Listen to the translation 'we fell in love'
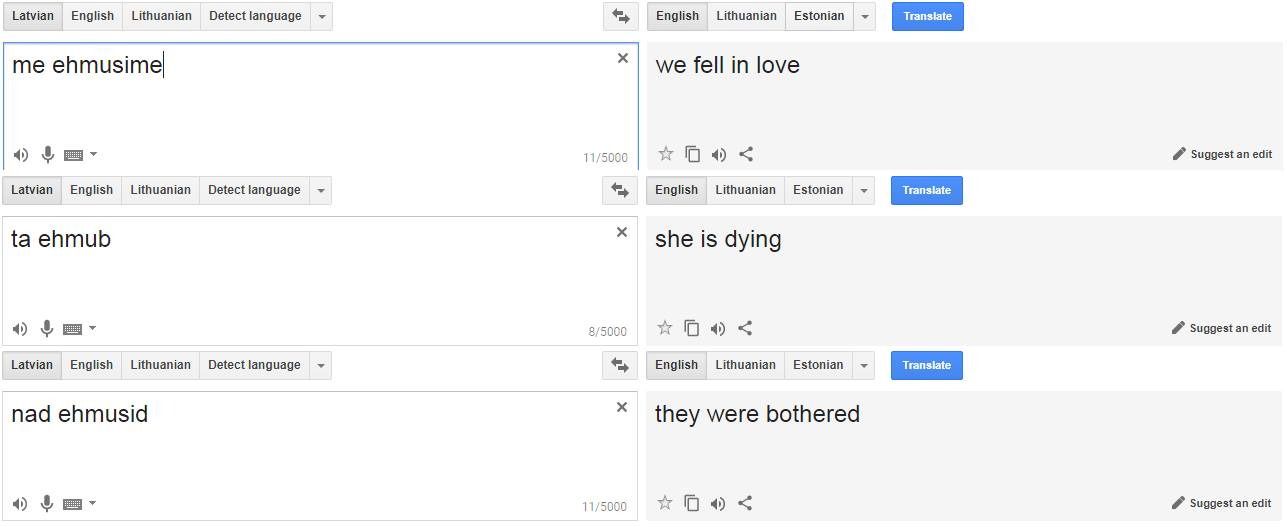The height and width of the screenshot is (527, 1287). [718, 154]
